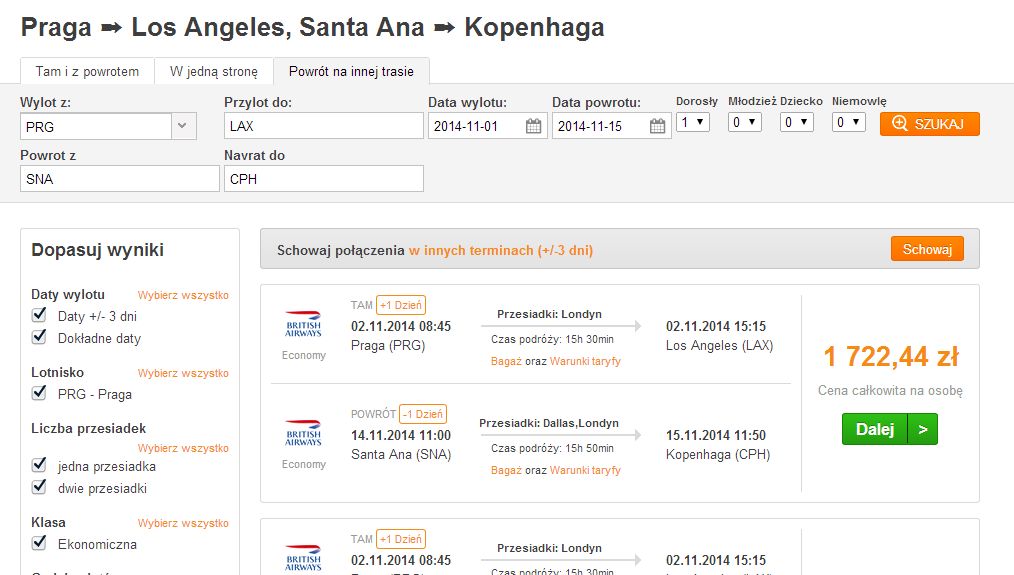1014x575 pixels.
Task: Click Wybierz wszystko next to Daty wylotu
Action: pyautogui.click(x=183, y=295)
